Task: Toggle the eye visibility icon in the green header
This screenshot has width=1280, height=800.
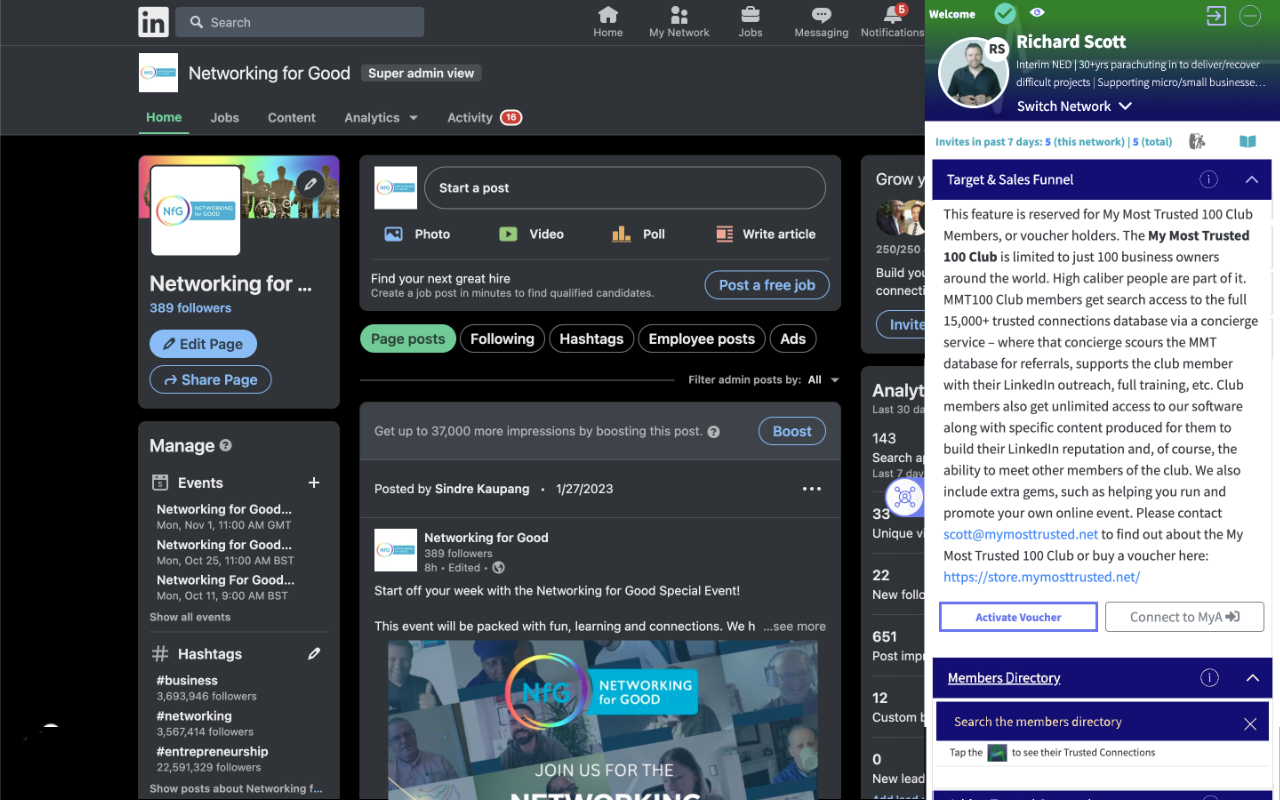Action: [x=1037, y=13]
